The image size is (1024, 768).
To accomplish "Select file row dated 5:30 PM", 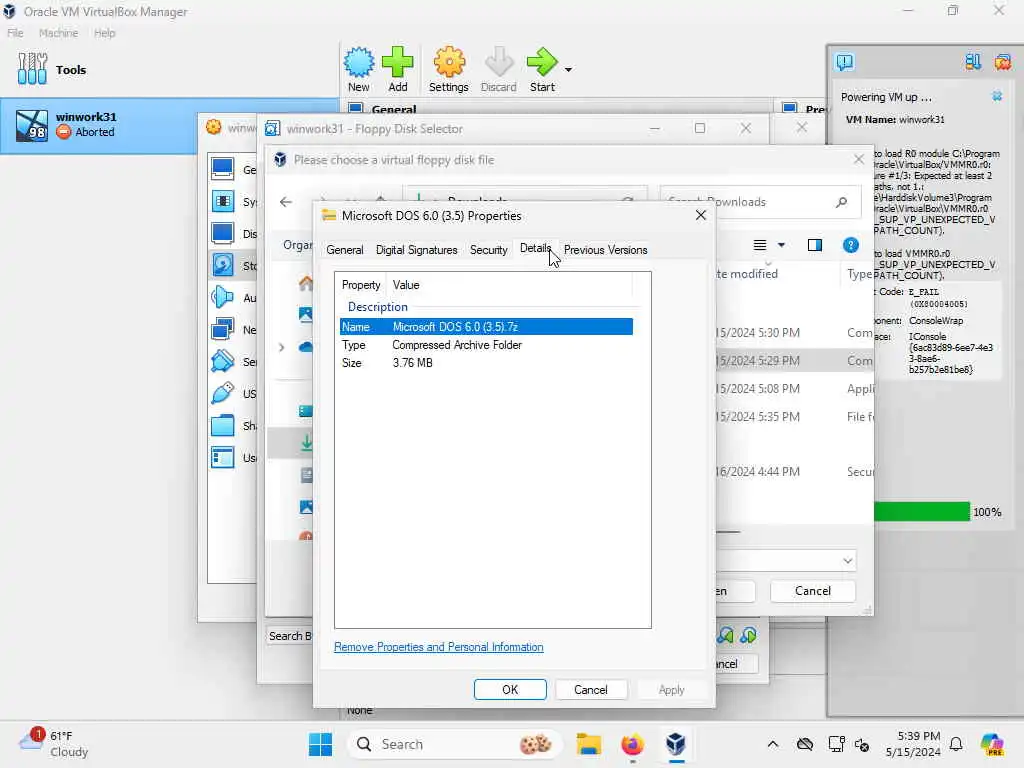I will (x=795, y=333).
